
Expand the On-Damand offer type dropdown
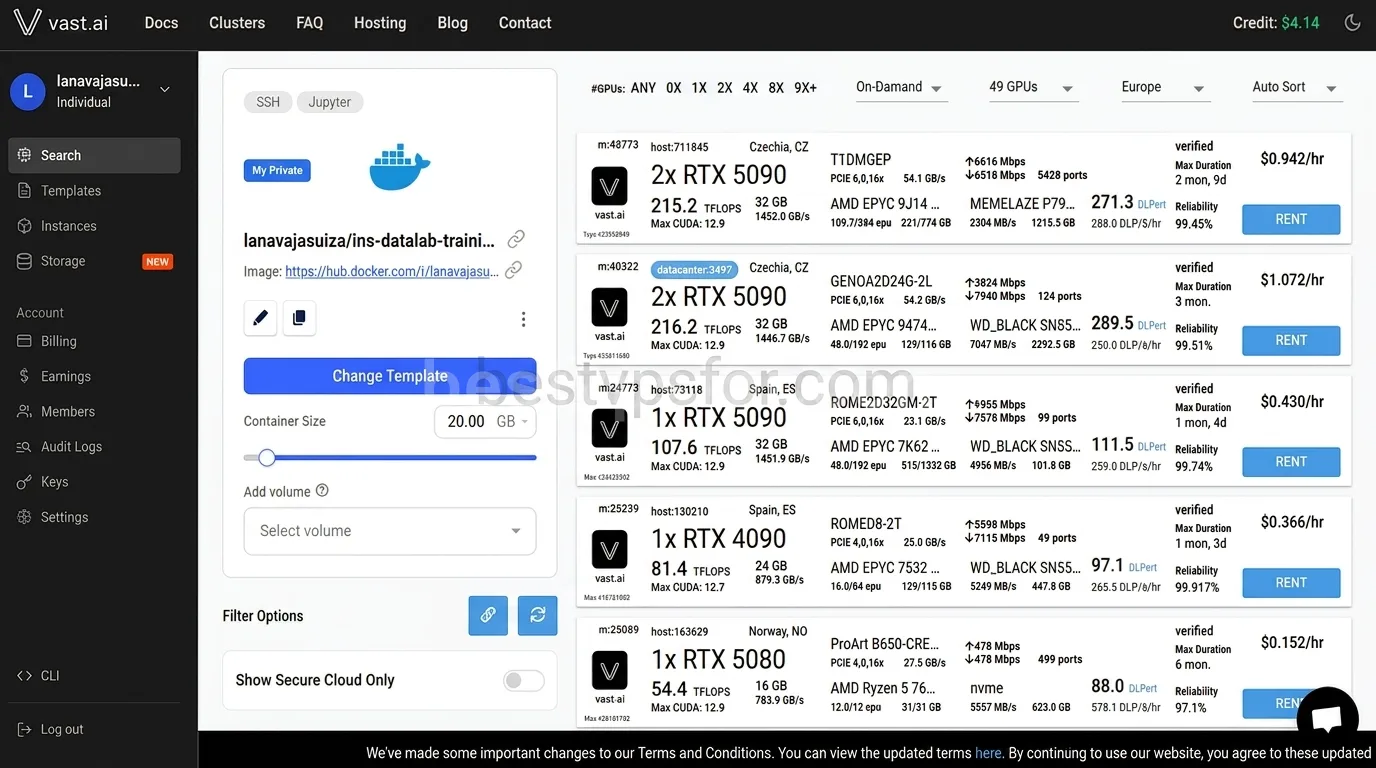coord(898,88)
